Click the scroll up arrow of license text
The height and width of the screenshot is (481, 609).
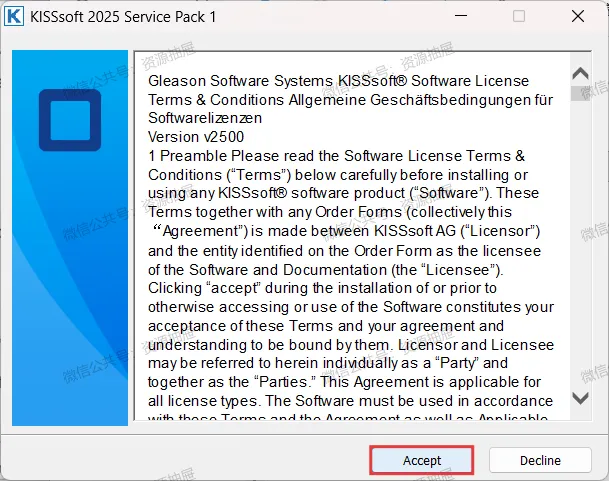[x=580, y=73]
